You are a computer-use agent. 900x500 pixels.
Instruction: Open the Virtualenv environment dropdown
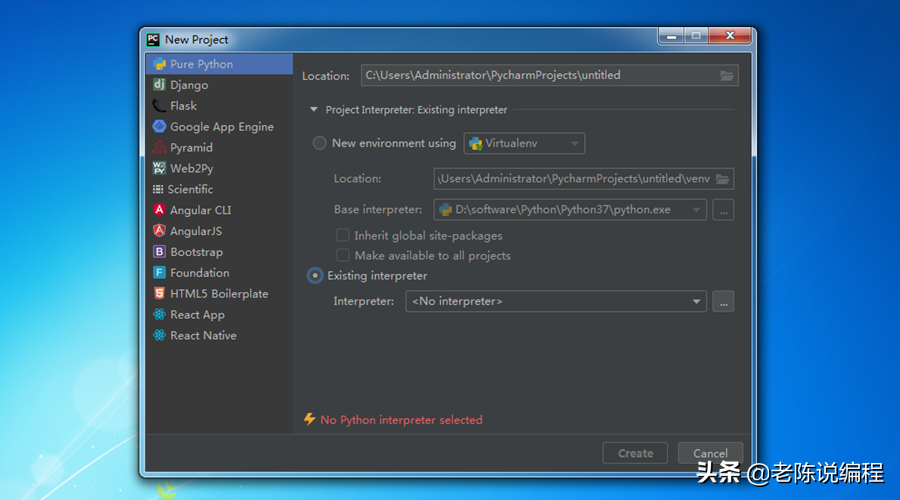[x=524, y=143]
